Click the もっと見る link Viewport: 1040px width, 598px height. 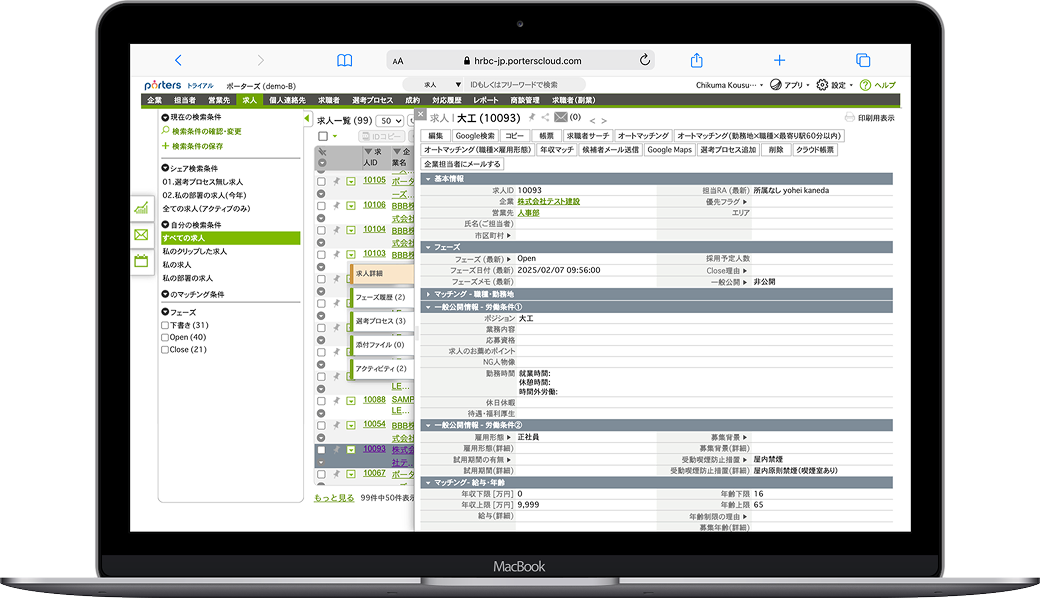pos(334,498)
